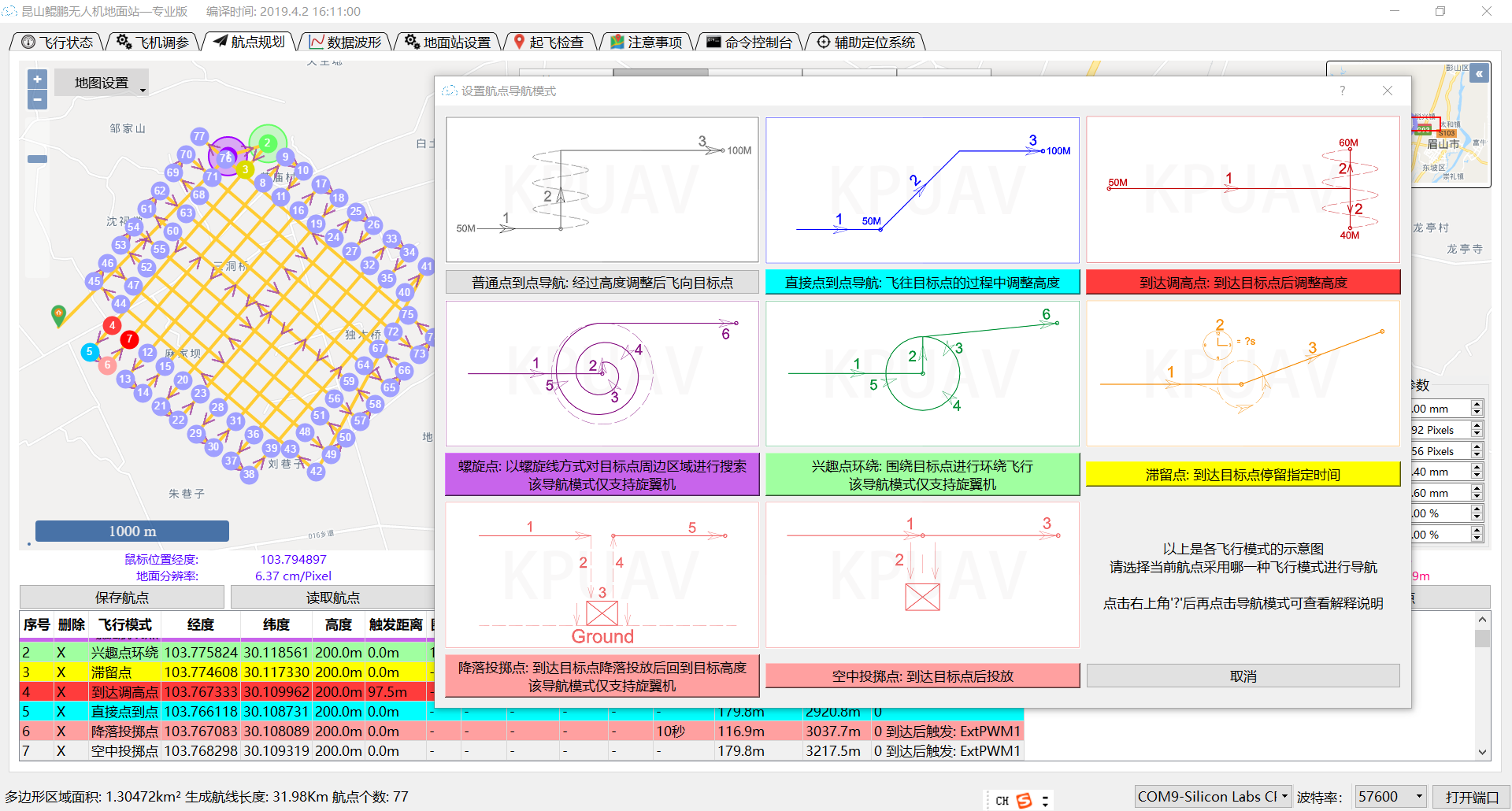The width and height of the screenshot is (1512, 811).
Task: Click red waypoint 4 marker on map
Action: 112,325
